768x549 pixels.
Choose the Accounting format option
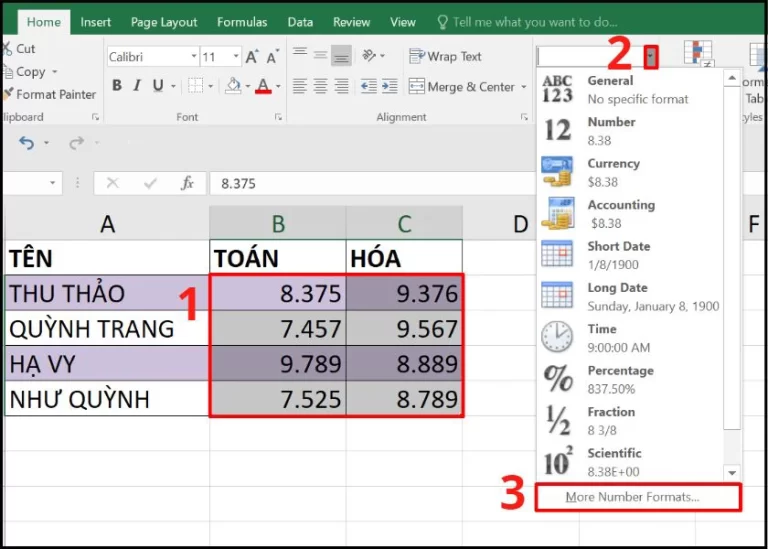630,214
